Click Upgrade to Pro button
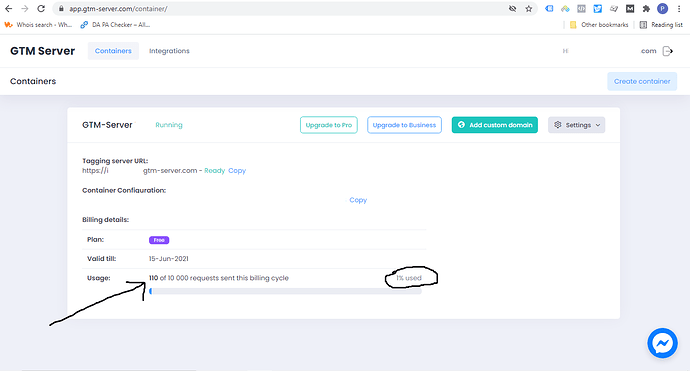Image resolution: width=690 pixels, height=371 pixels. (x=329, y=125)
